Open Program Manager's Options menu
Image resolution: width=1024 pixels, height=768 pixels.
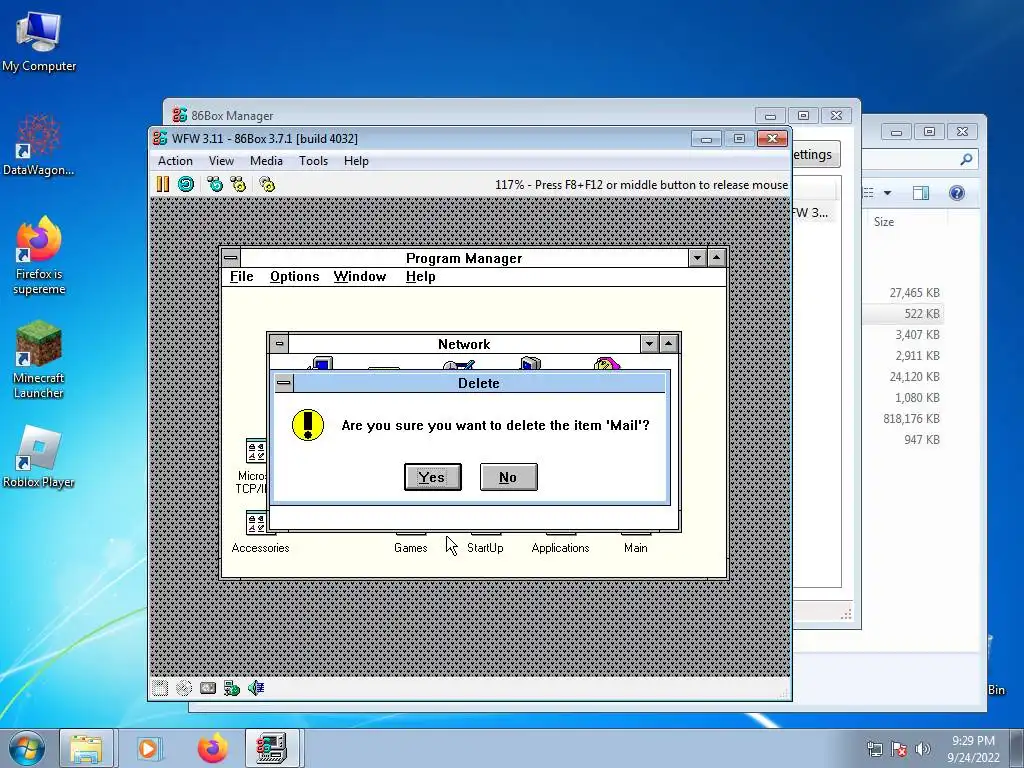pyautogui.click(x=295, y=276)
